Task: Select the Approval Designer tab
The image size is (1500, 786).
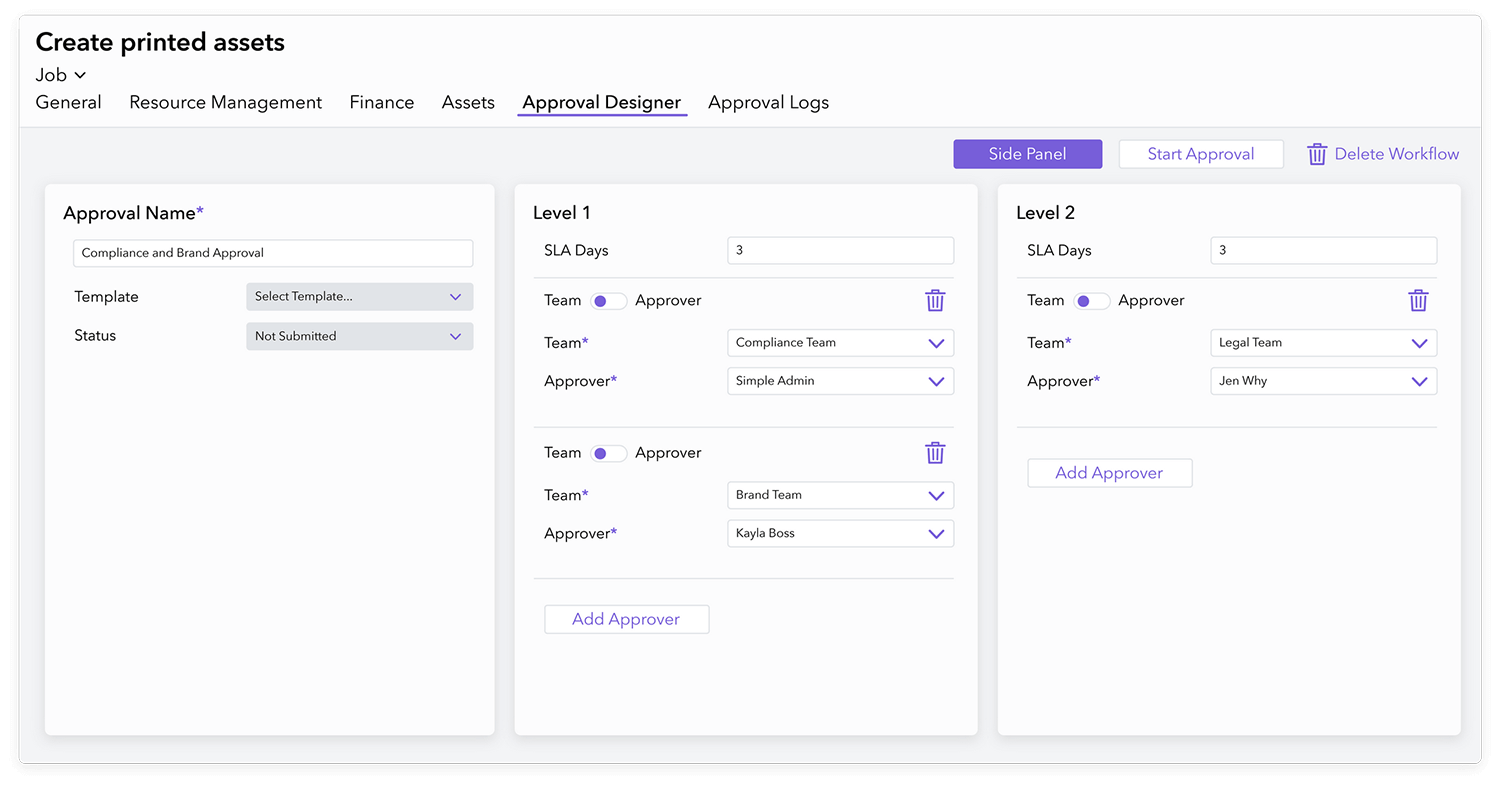Action: [x=602, y=102]
